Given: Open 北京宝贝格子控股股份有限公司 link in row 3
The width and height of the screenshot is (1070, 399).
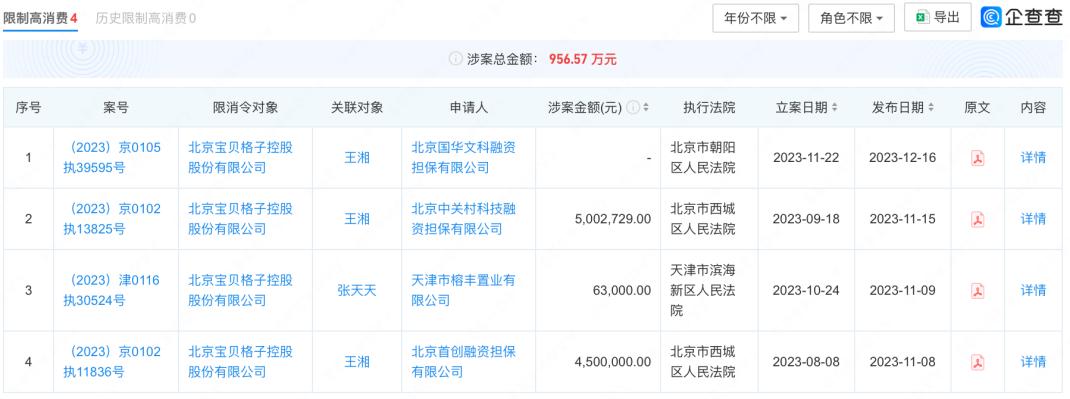Looking at the screenshot, I should click(x=240, y=290).
